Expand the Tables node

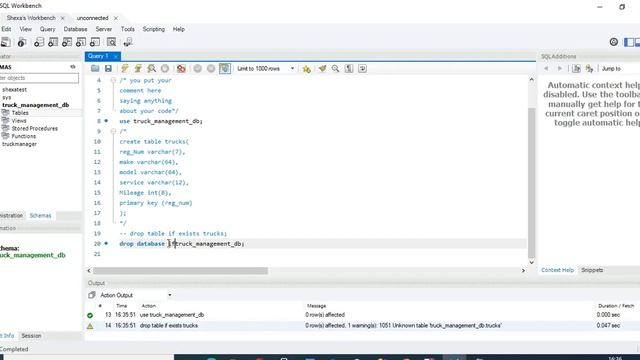click(x=20, y=113)
